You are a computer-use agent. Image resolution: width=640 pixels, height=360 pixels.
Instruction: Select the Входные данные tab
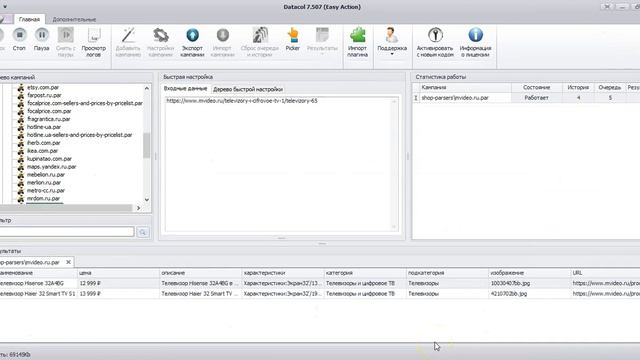pos(186,89)
